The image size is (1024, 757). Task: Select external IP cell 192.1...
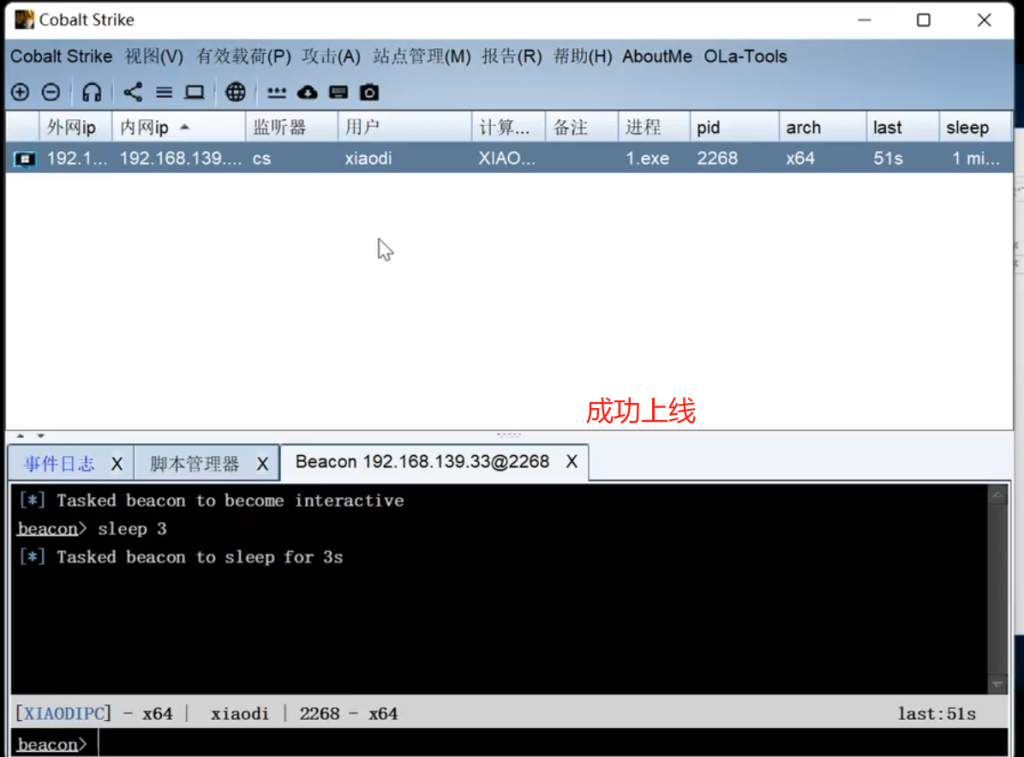click(77, 159)
